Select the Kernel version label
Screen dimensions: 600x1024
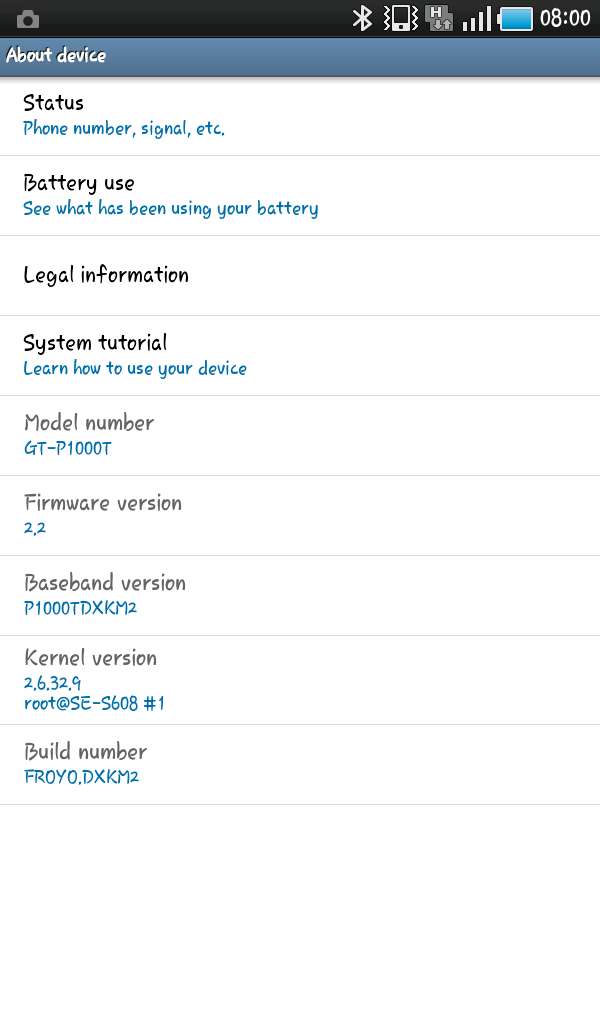[x=90, y=658]
